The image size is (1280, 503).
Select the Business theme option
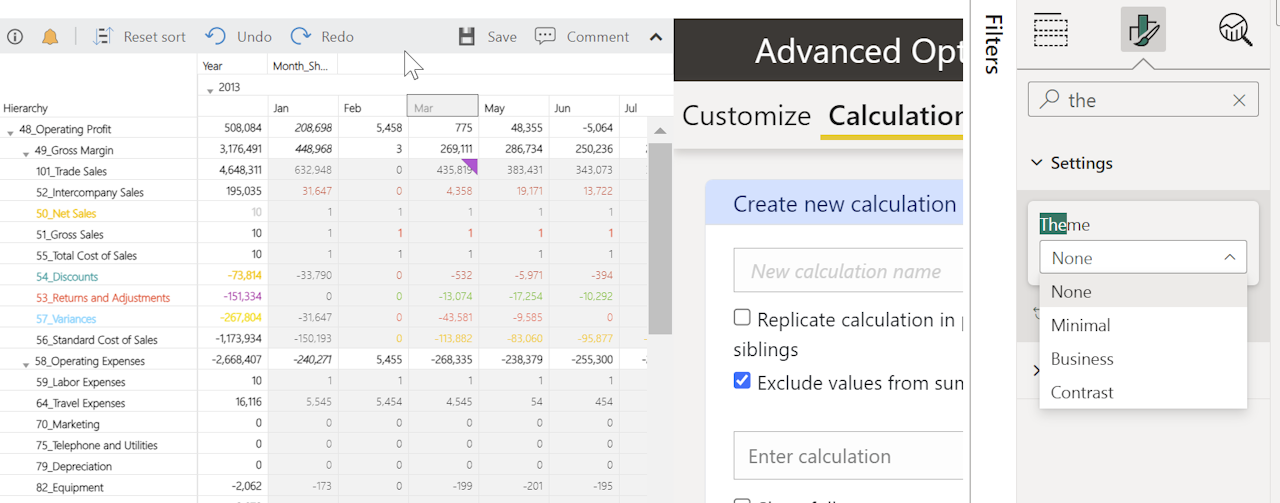click(x=1082, y=359)
